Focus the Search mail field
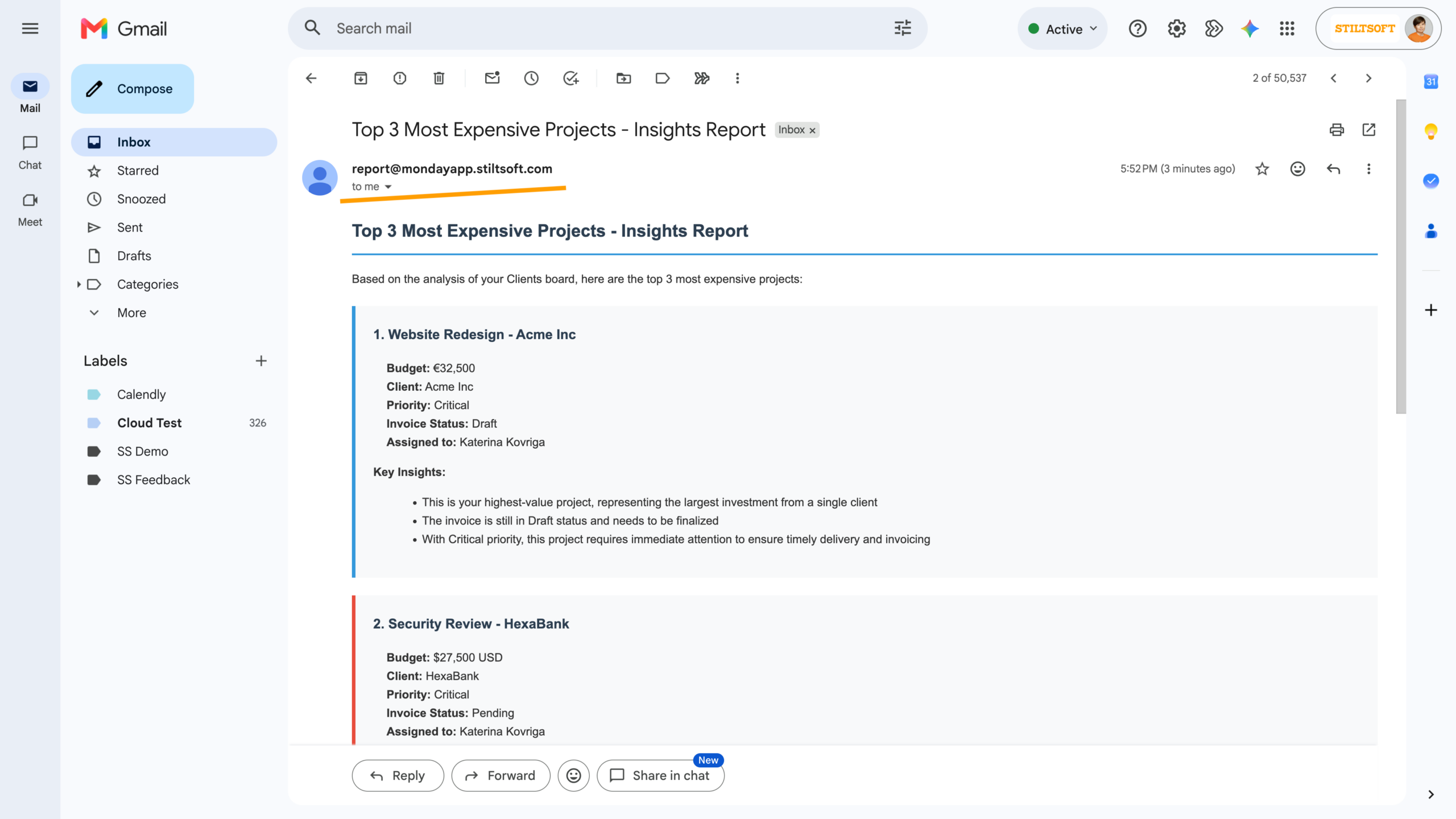This screenshot has height=819, width=1456. click(x=609, y=28)
